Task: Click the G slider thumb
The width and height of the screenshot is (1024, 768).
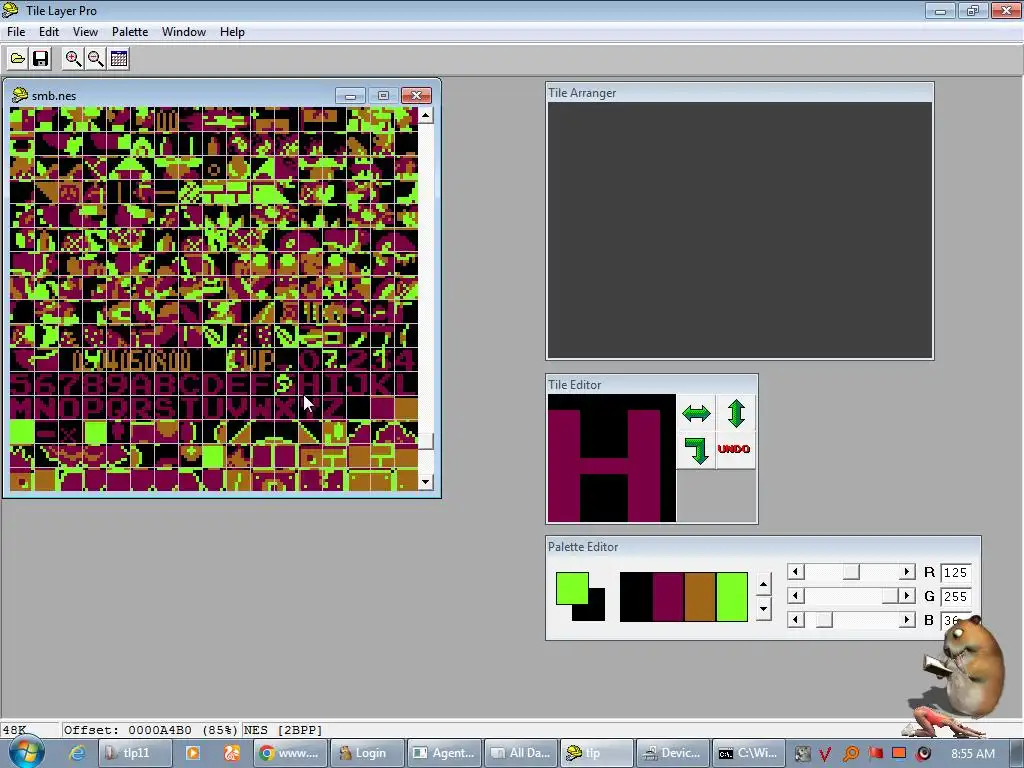Action: [x=889, y=596]
